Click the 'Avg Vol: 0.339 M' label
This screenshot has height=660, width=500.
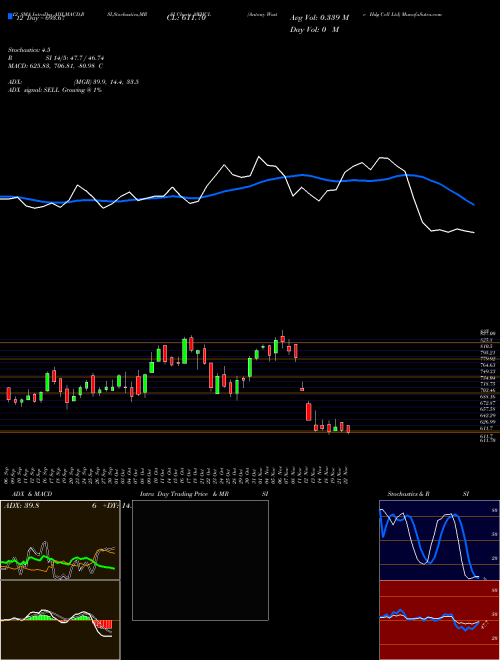(x=319, y=18)
